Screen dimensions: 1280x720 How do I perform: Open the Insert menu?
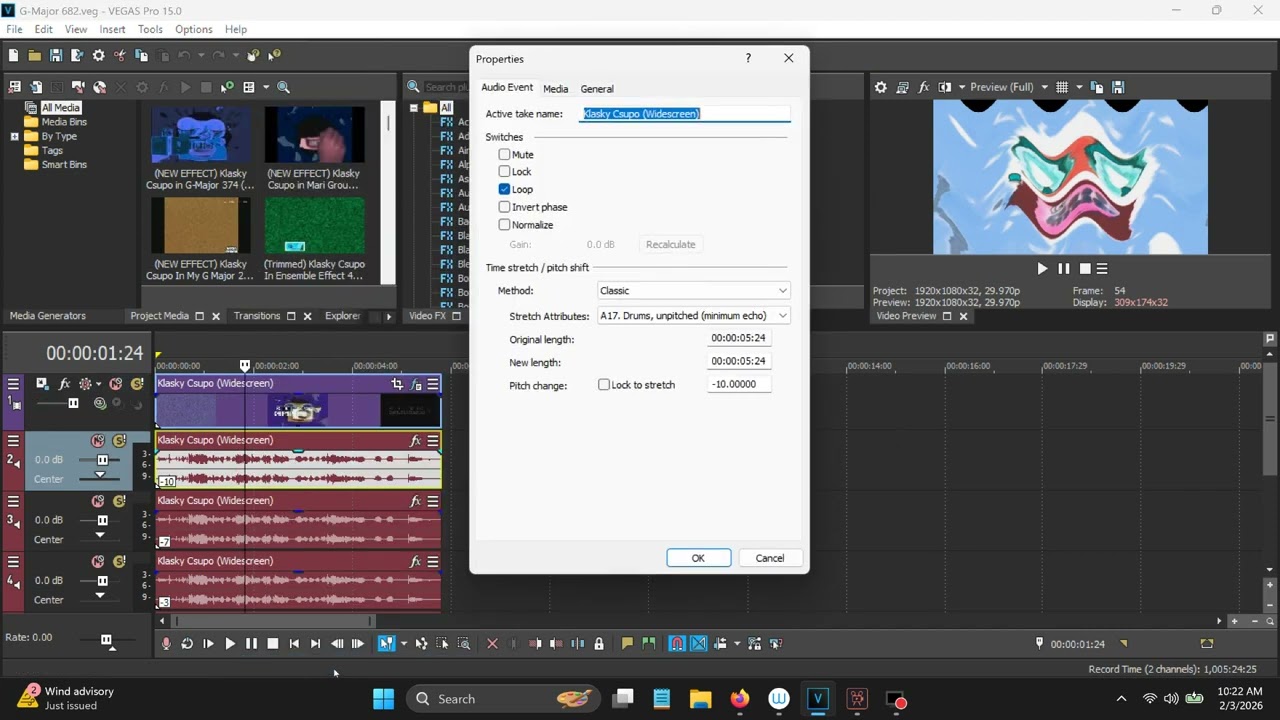point(112,30)
